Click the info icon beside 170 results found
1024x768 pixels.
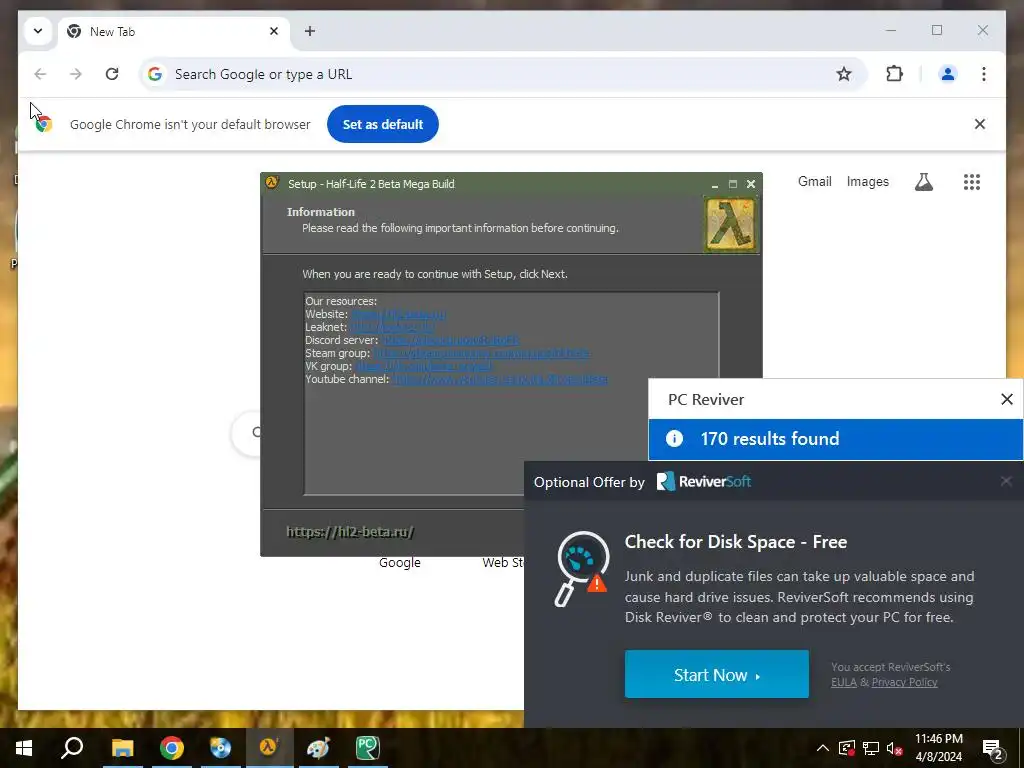[674, 439]
